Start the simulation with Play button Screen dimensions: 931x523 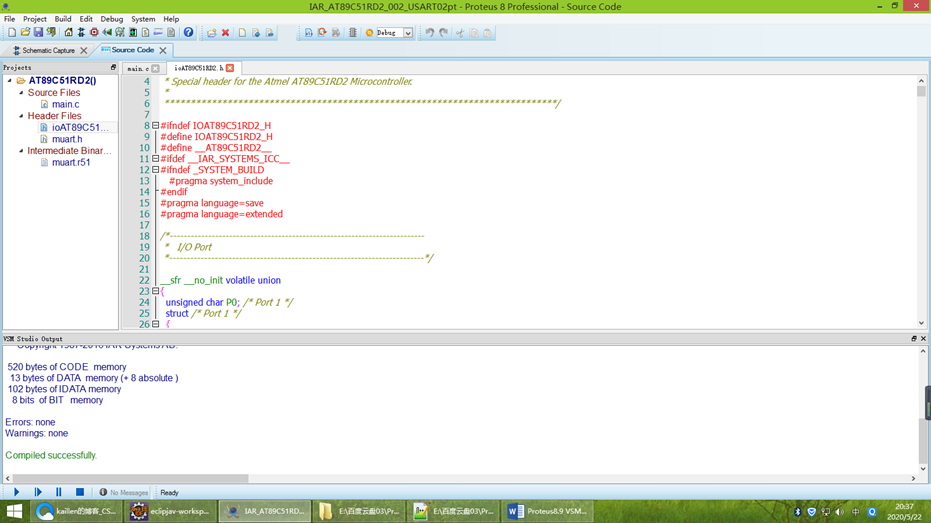pos(17,492)
